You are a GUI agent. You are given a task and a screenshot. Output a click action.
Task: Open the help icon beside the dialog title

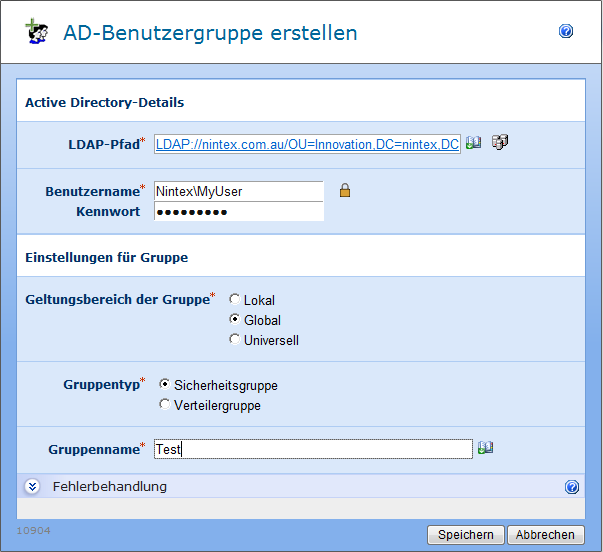566,32
